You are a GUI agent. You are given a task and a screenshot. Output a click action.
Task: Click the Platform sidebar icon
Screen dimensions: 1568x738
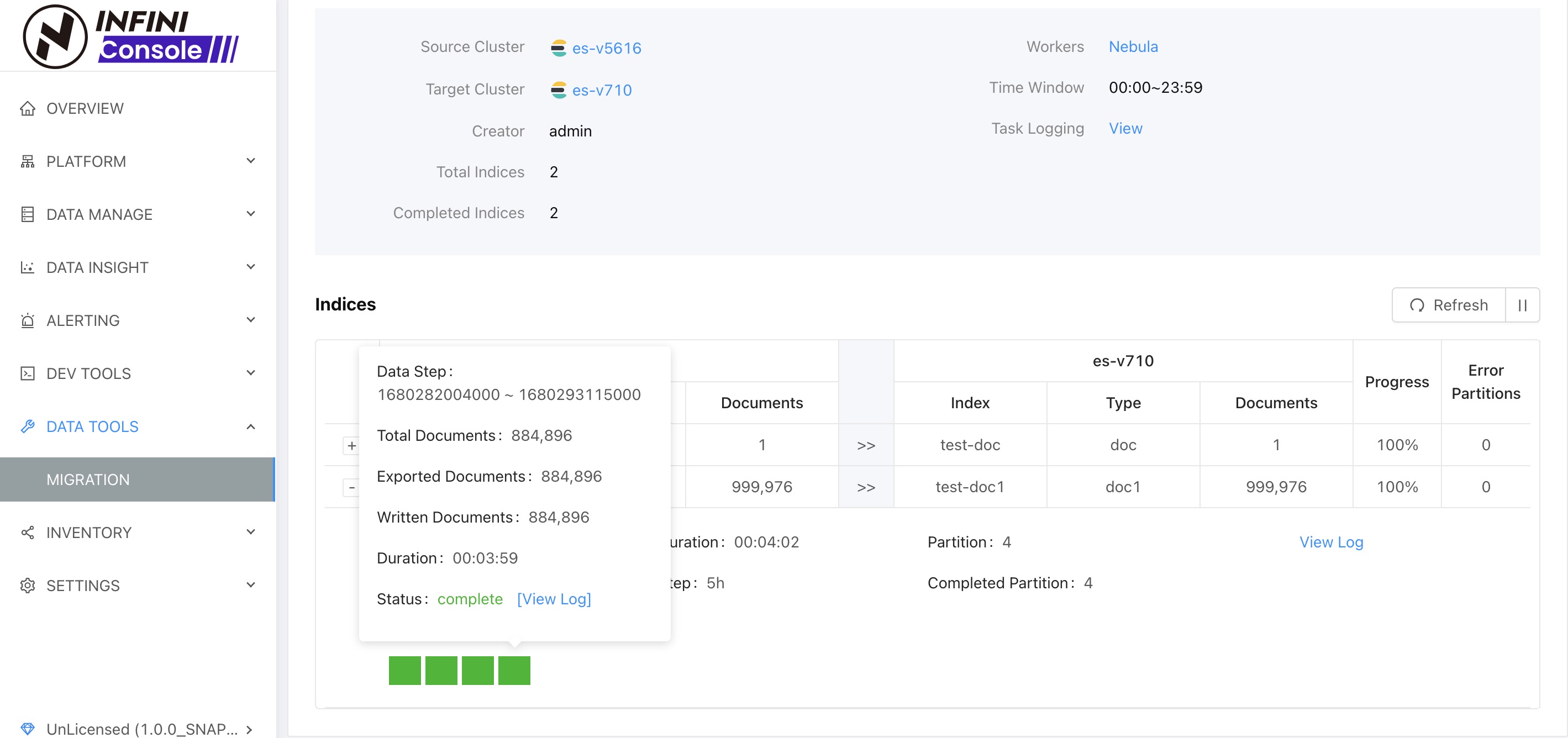click(28, 161)
